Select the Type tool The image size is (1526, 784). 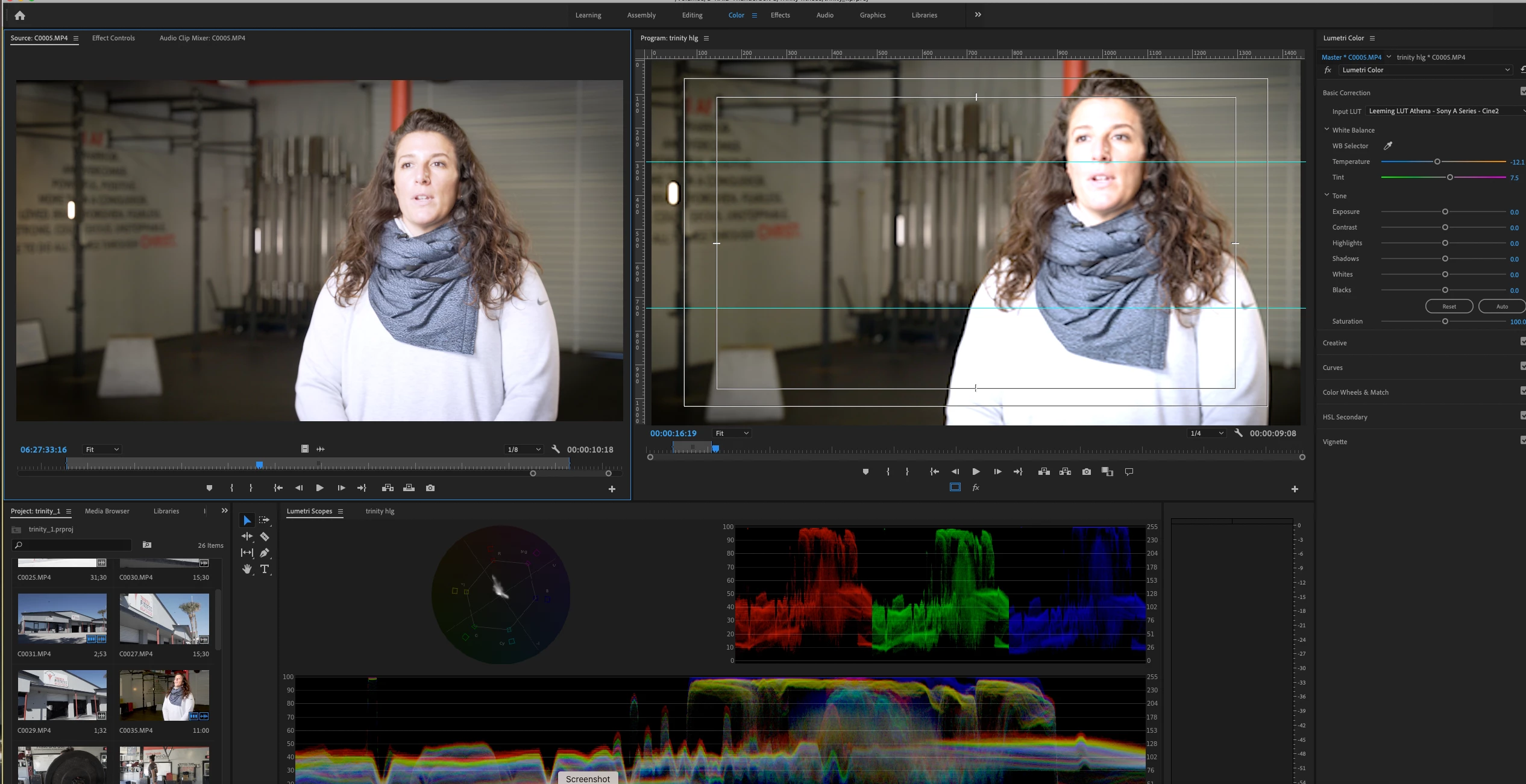coord(265,569)
